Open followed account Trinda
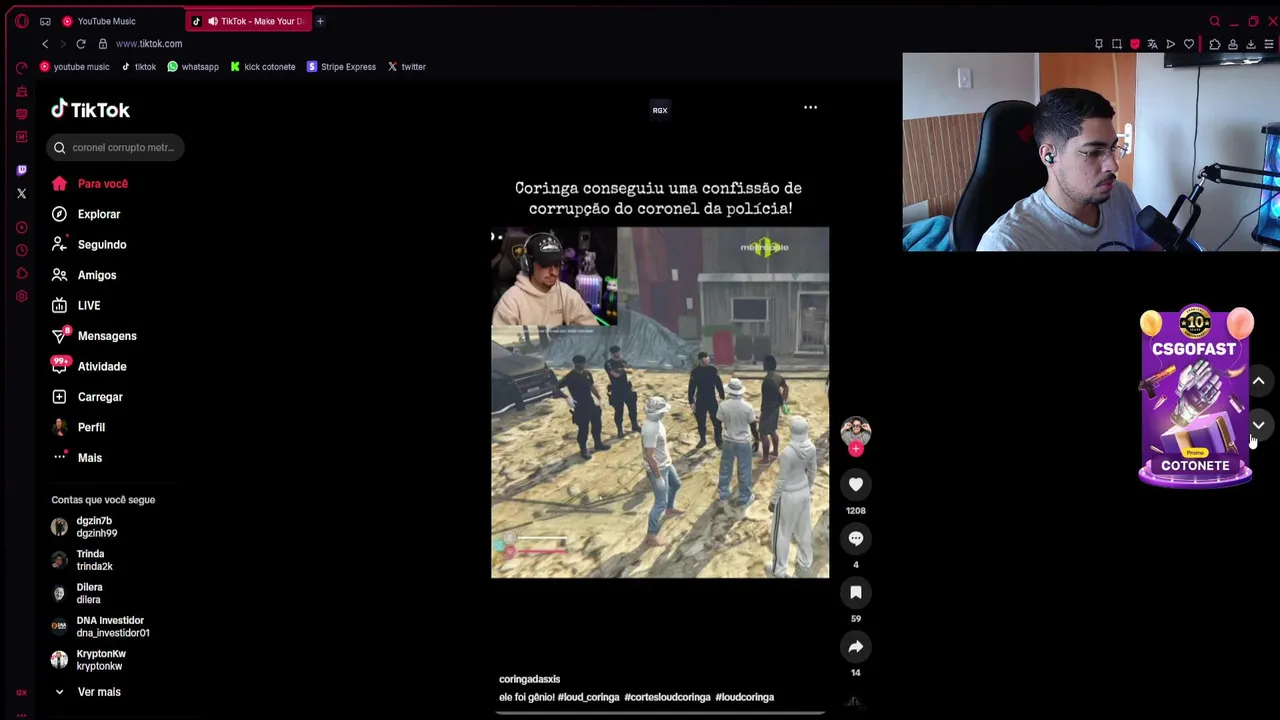This screenshot has width=1280, height=720. tap(82, 560)
